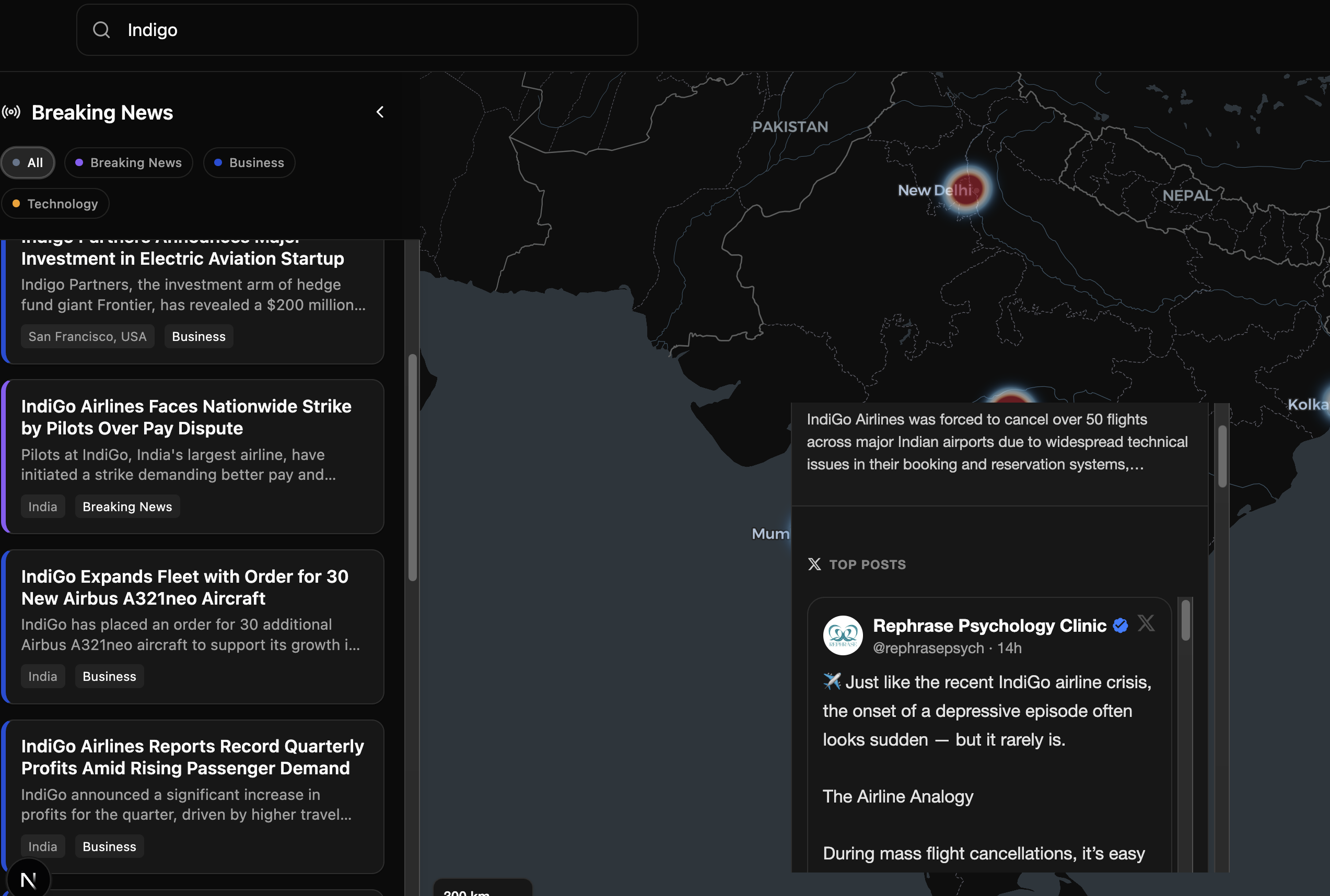This screenshot has height=896, width=1330.
Task: Toggle the Business filter chip
Action: tap(249, 162)
